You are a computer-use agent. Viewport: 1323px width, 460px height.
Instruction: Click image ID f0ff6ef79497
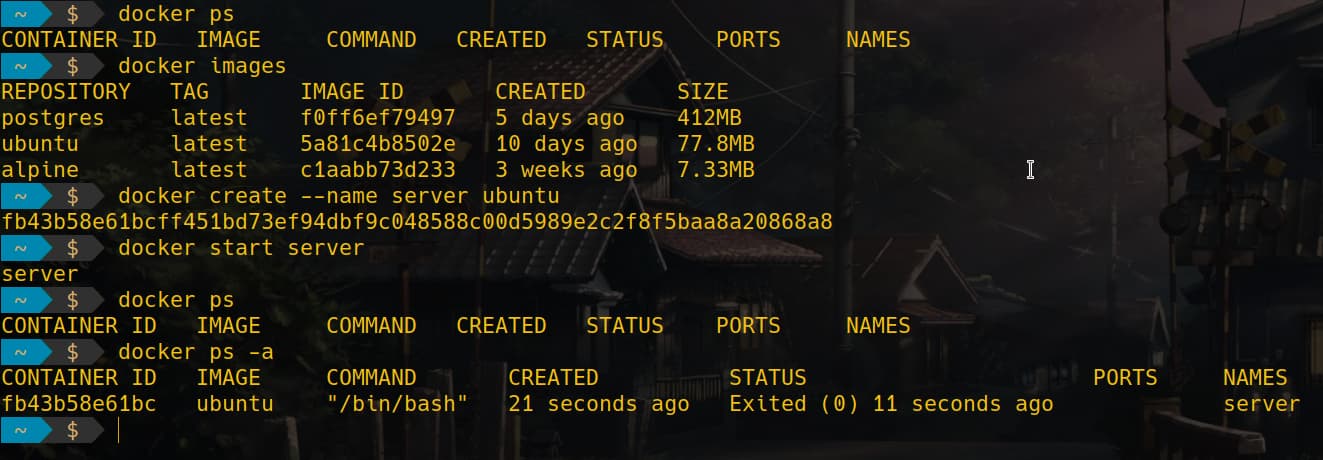[x=378, y=118]
